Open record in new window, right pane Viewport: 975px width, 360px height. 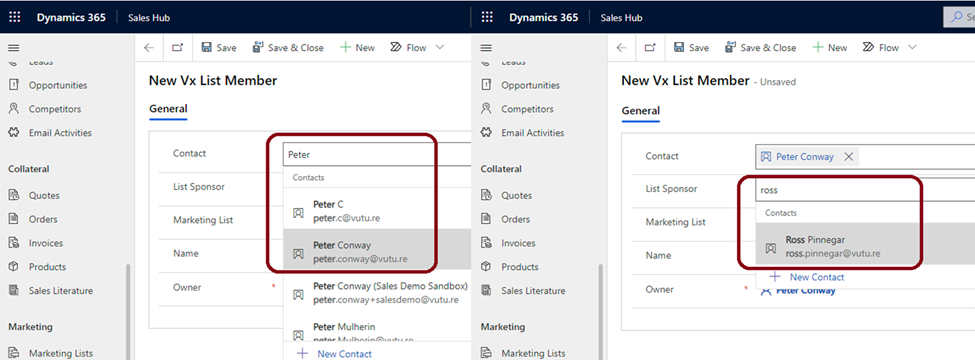[x=650, y=47]
